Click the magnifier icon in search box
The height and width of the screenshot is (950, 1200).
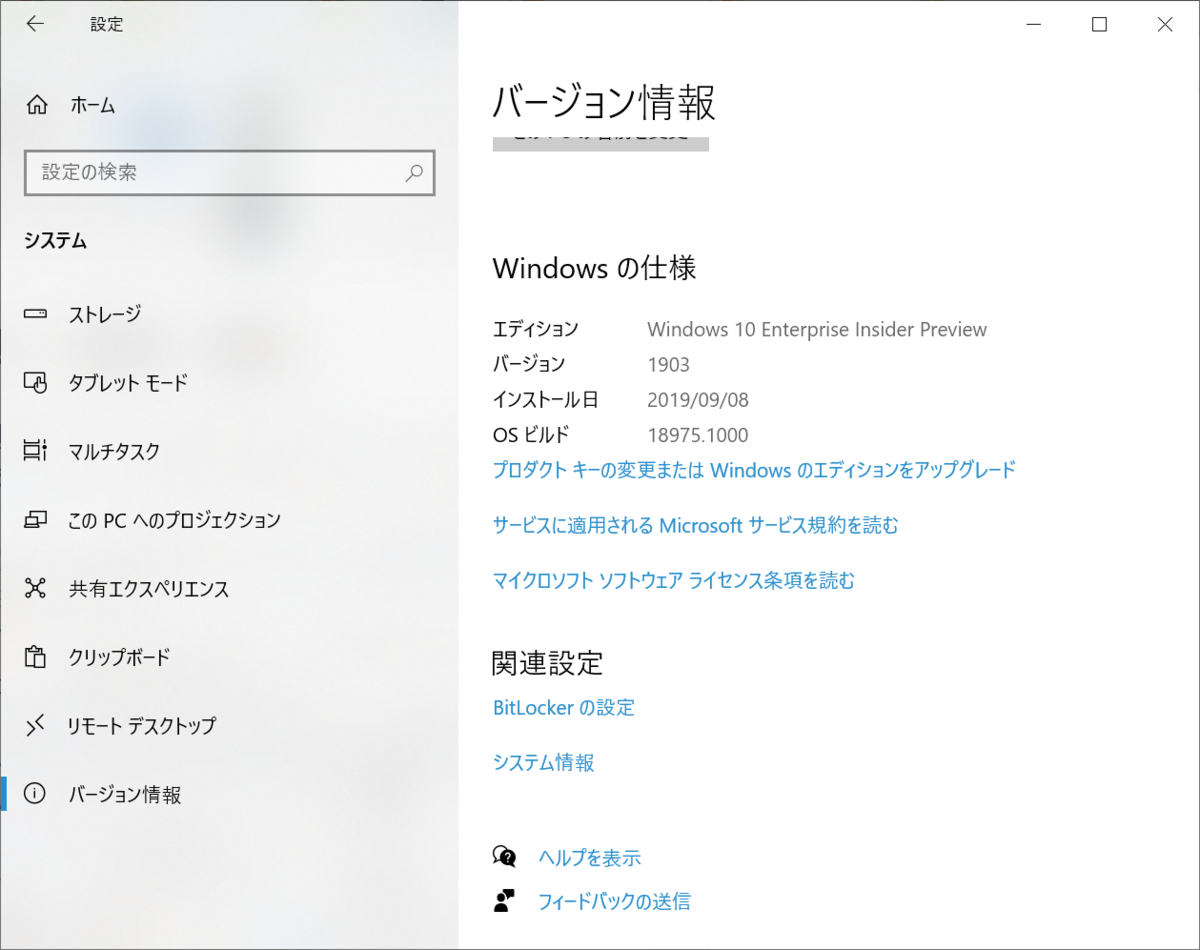point(414,172)
